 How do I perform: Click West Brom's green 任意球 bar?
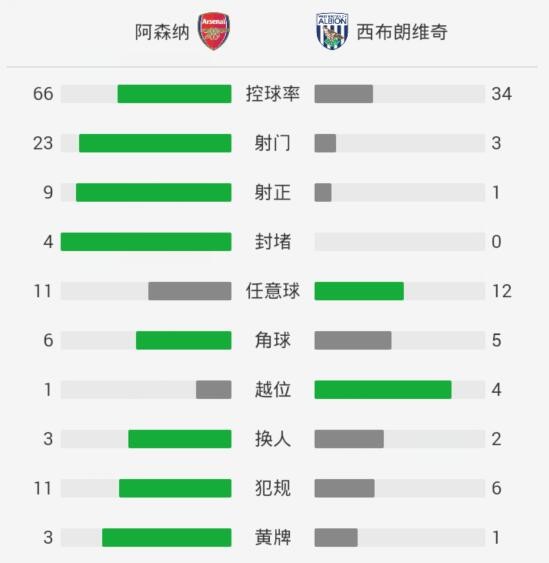point(359,291)
